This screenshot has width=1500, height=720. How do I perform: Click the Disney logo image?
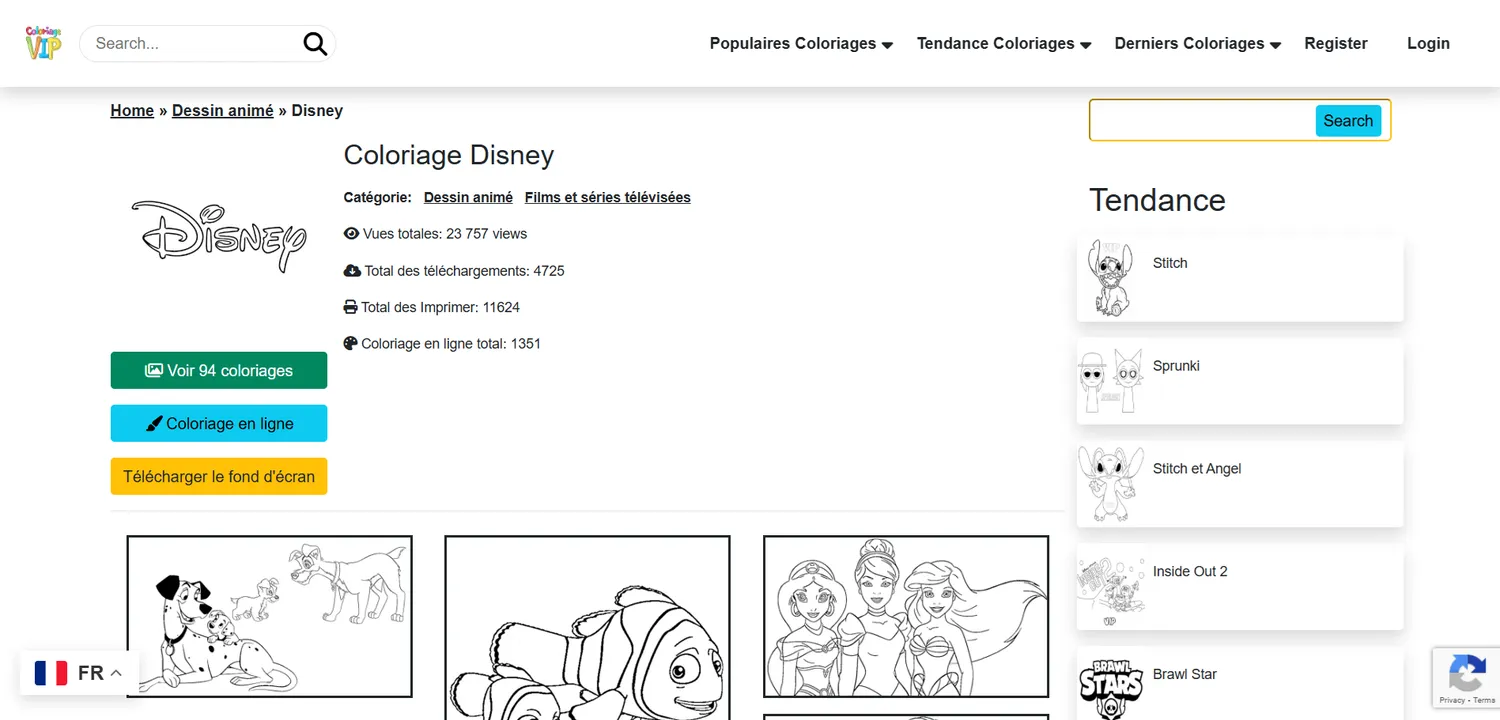219,236
